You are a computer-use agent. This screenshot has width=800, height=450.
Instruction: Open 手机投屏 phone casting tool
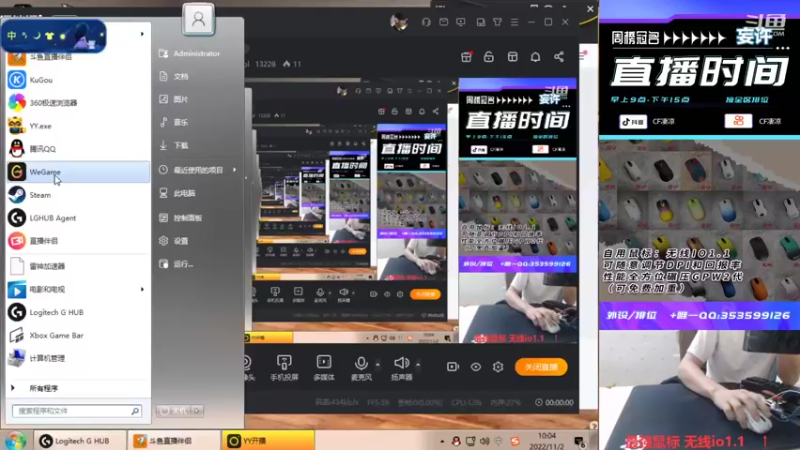[x=284, y=368]
